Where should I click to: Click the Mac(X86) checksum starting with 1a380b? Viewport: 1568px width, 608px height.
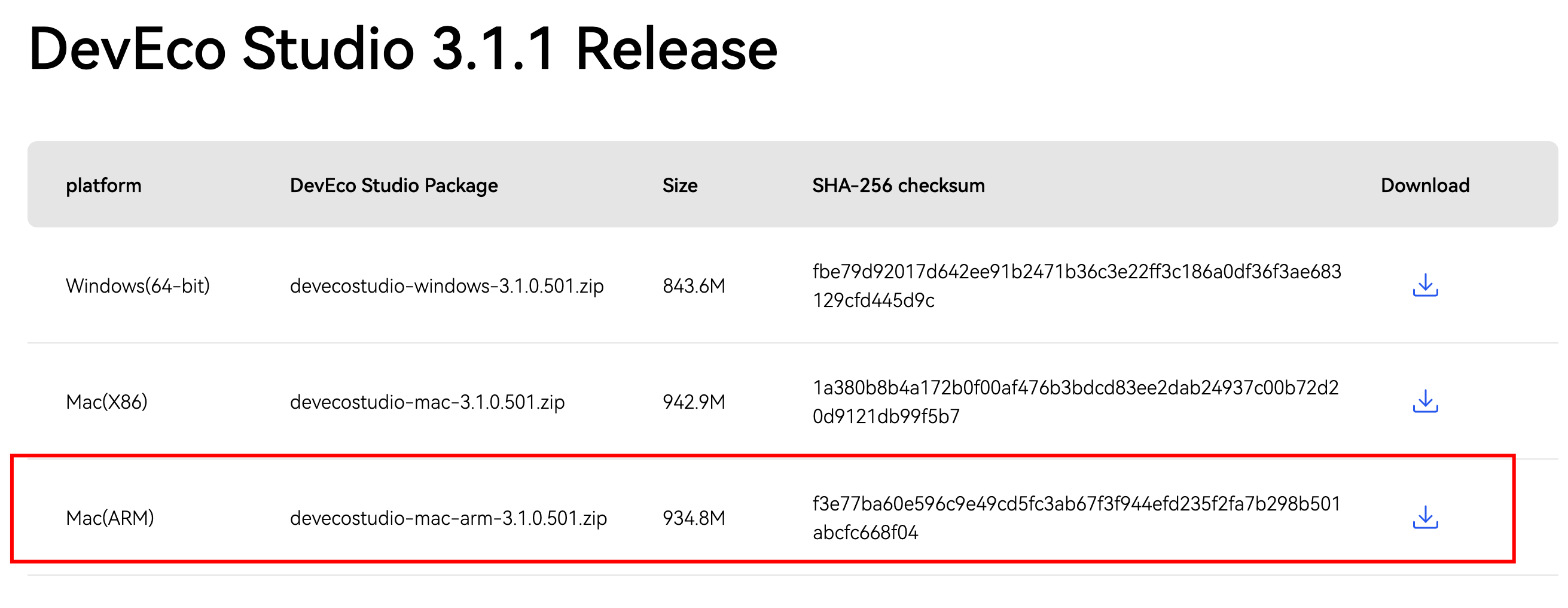(1076, 402)
